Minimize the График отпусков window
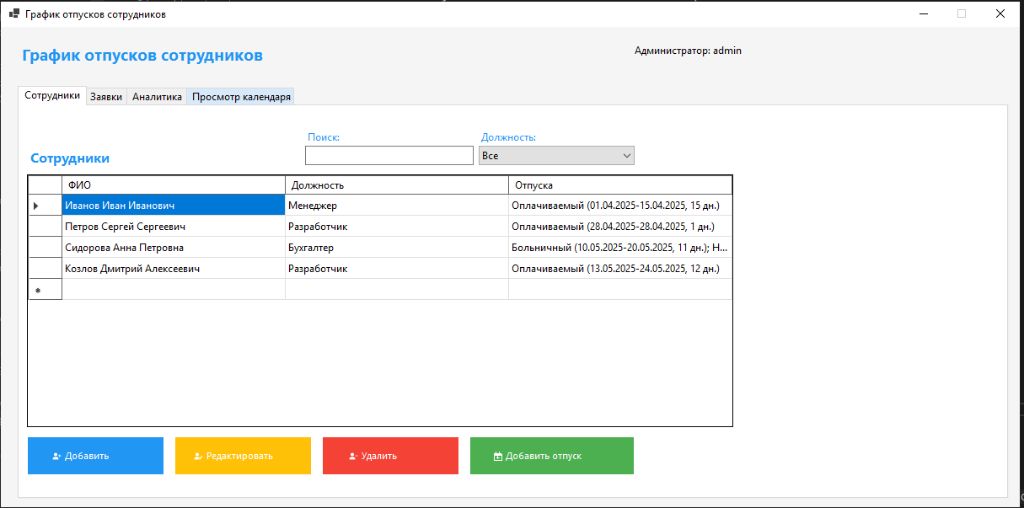Screen dimensions: 1024x508 pyautogui.click(x=923, y=14)
